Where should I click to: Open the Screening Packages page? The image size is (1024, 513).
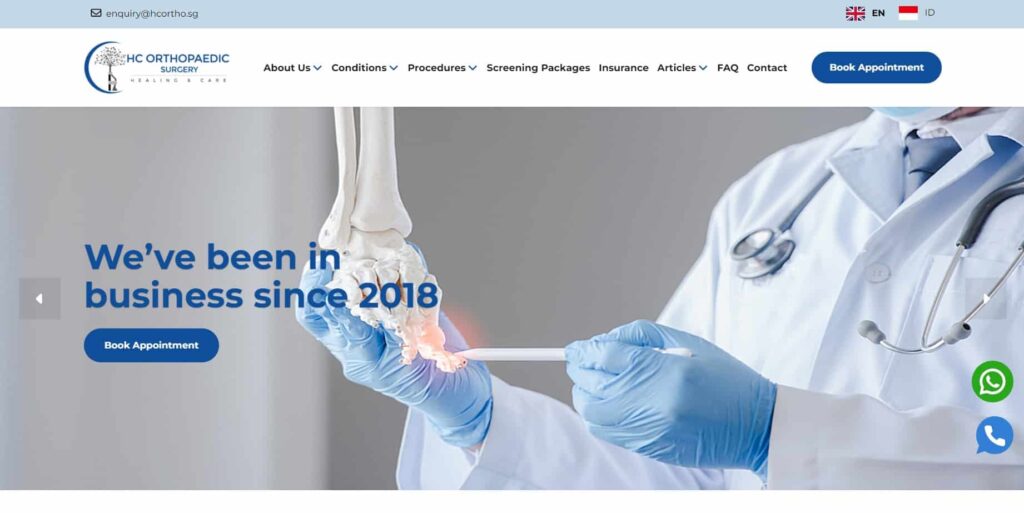tap(538, 68)
